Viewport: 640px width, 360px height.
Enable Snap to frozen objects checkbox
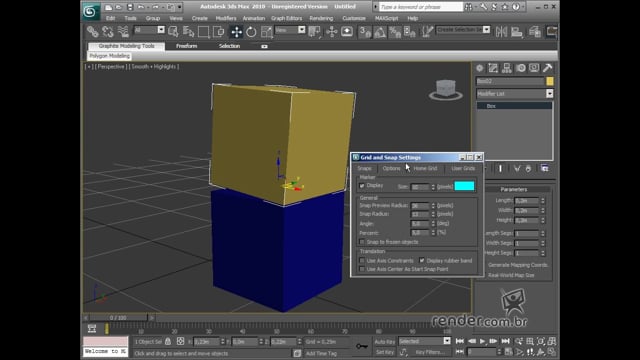[x=362, y=242]
